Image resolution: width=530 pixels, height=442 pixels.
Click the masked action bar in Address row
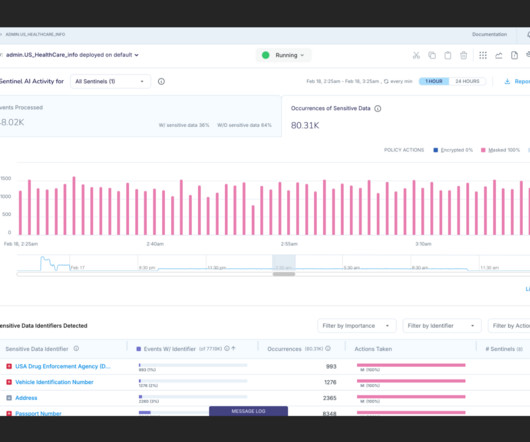tap(411, 397)
